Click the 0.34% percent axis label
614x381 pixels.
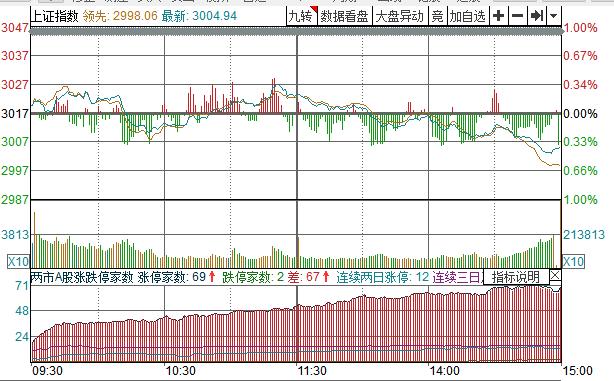click(580, 85)
